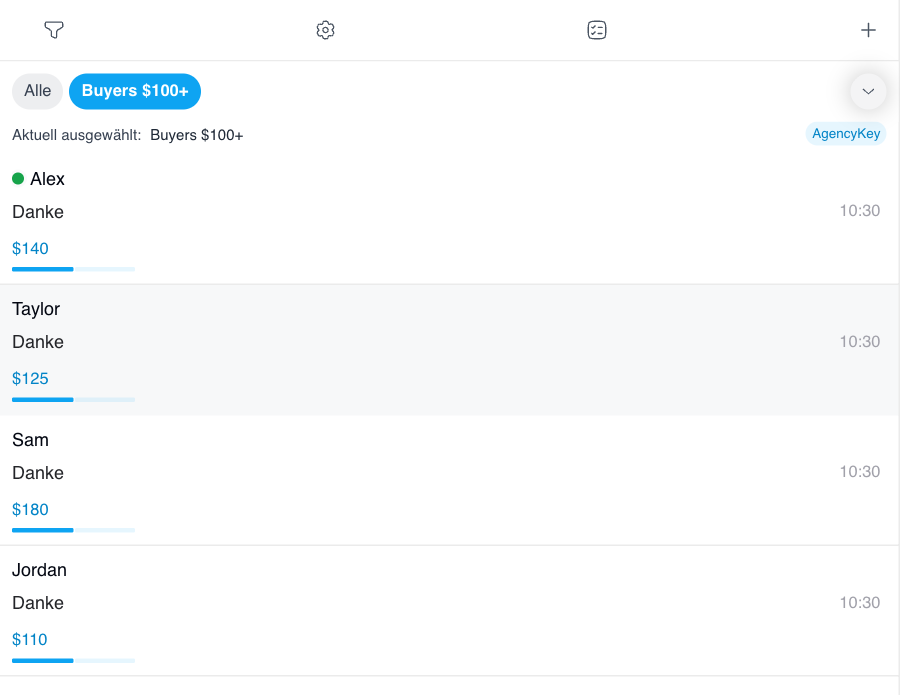Image resolution: width=900 pixels, height=695 pixels.
Task: Click Alex's $140 spending amount
Action: point(30,249)
